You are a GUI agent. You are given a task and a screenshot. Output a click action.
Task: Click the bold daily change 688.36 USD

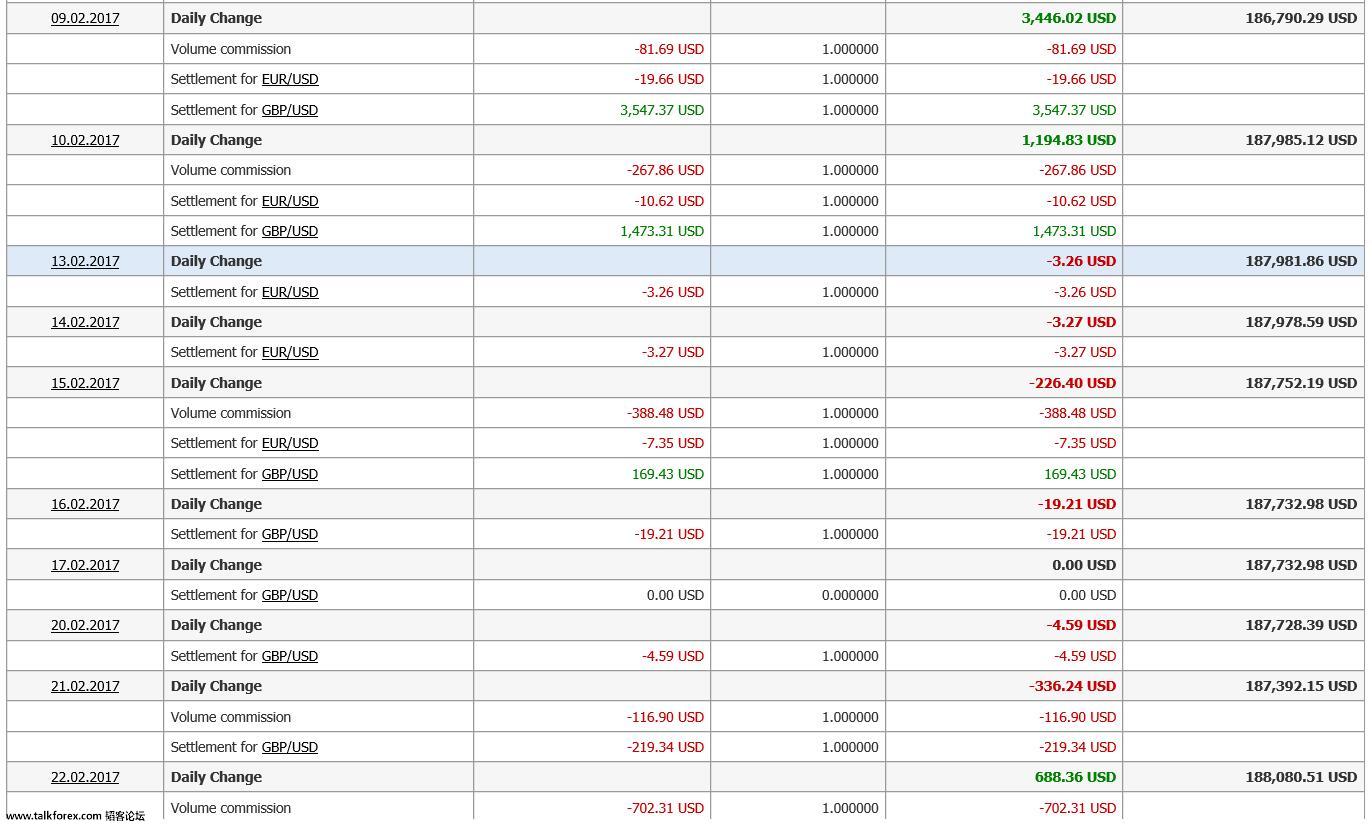[x=1076, y=777]
